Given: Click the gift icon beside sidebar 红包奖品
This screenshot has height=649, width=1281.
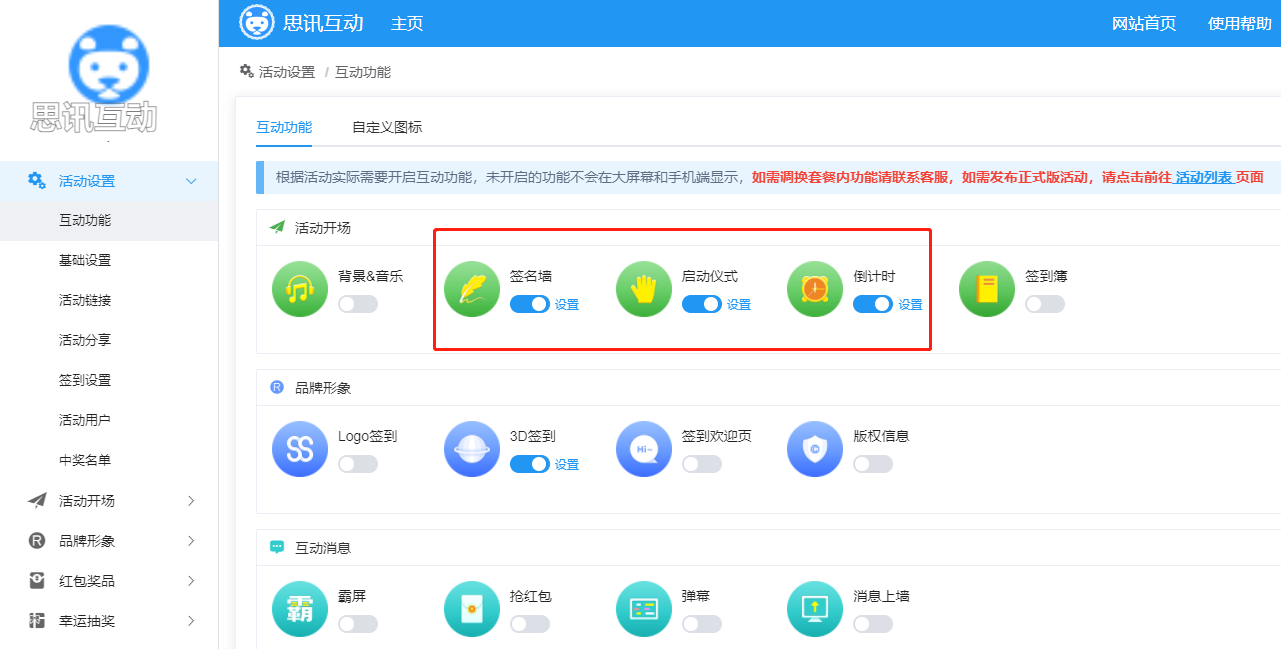Looking at the screenshot, I should point(36,580).
